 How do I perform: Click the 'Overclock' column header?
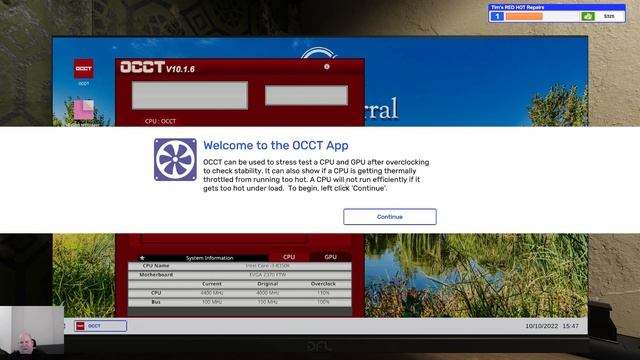323,284
